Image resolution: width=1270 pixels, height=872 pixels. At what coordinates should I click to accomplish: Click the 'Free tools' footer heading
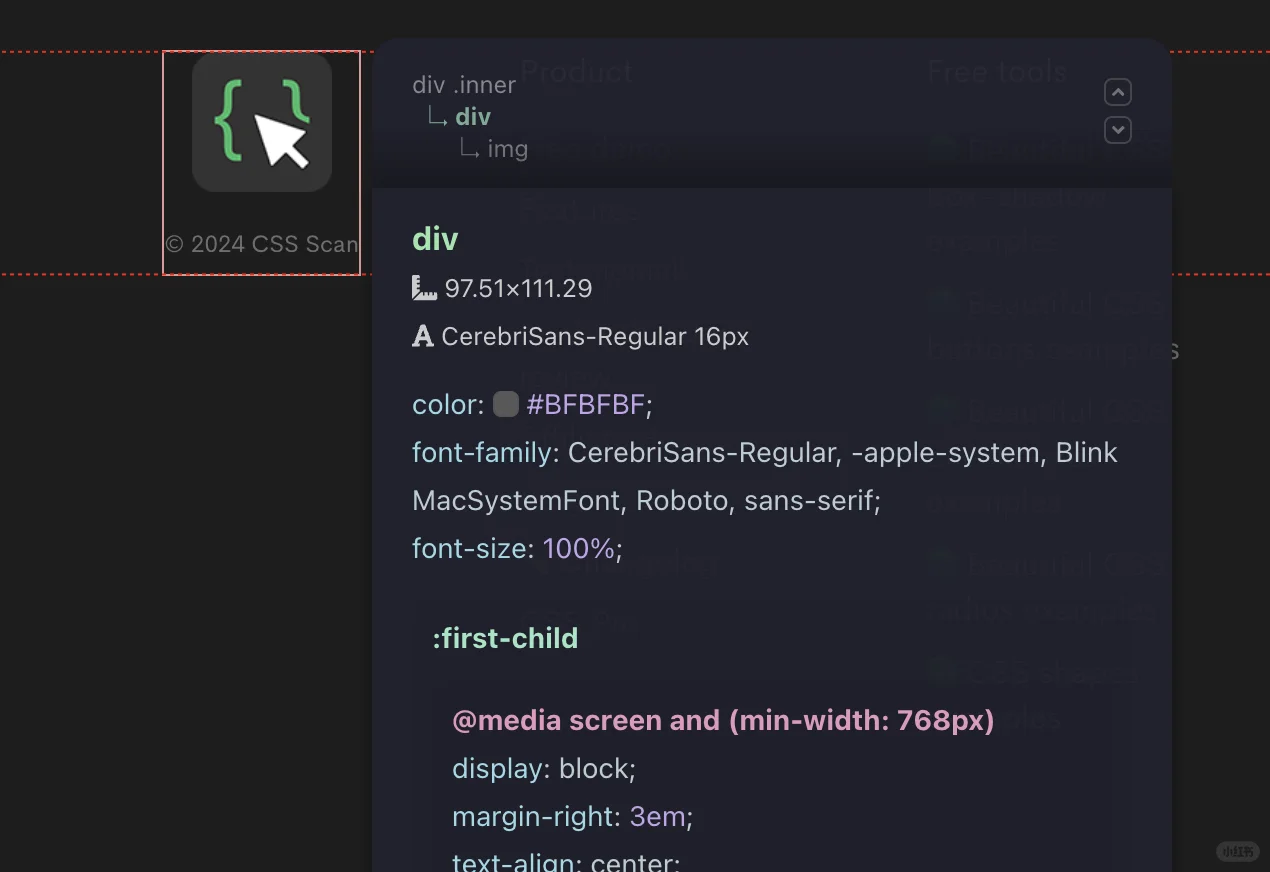pos(997,72)
